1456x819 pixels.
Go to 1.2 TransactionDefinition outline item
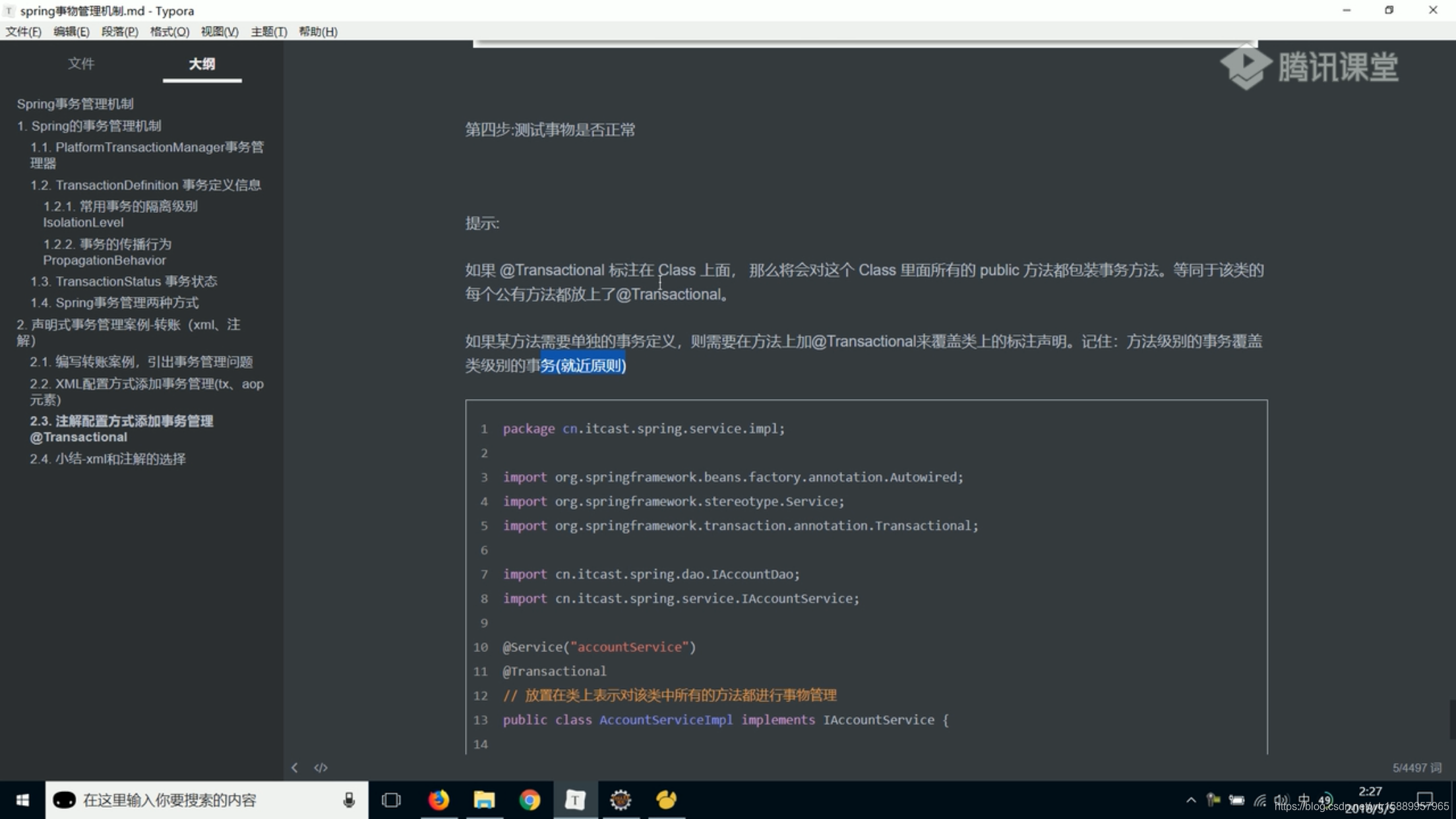[x=146, y=185]
